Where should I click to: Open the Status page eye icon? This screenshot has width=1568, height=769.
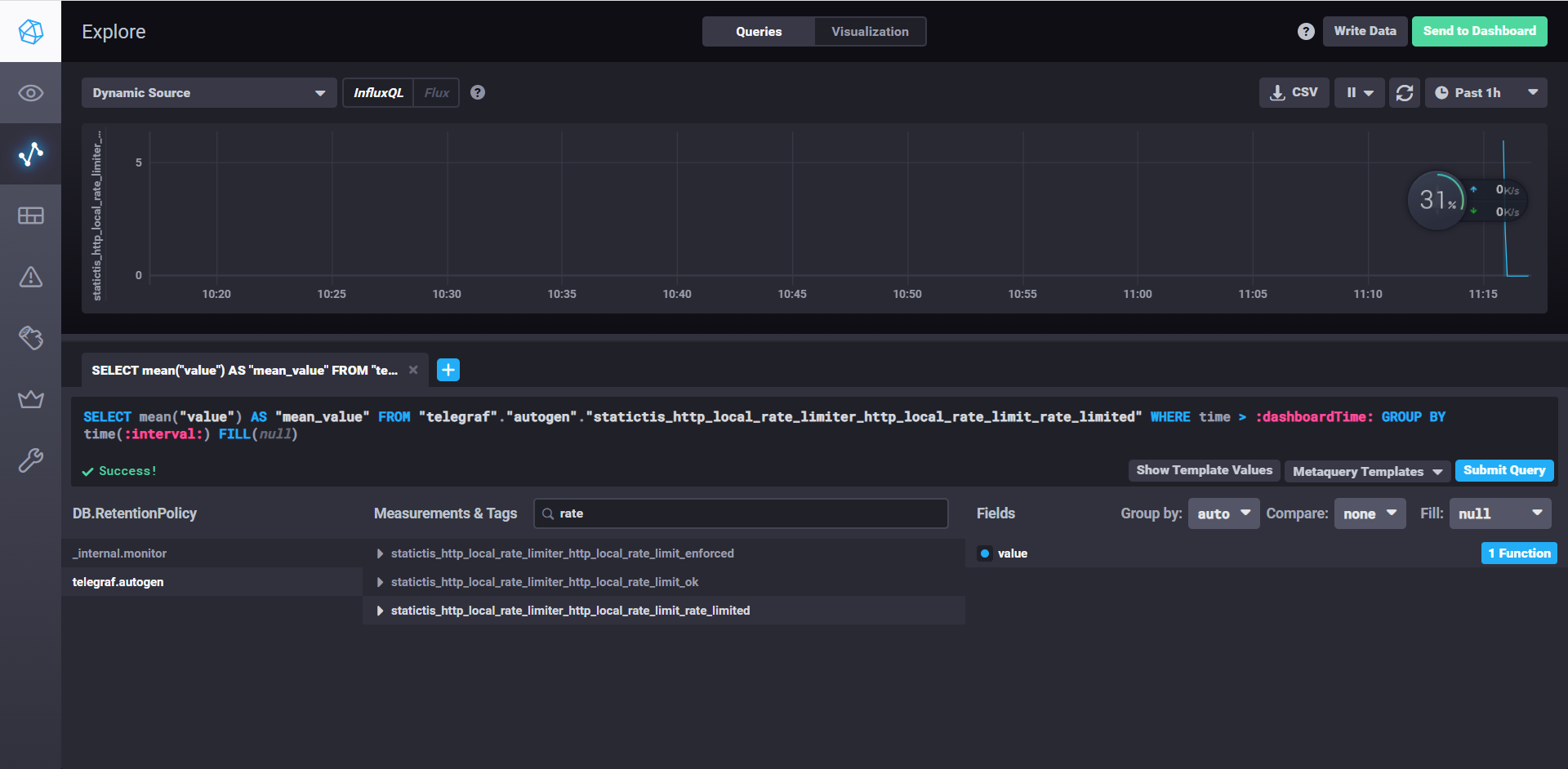coord(30,93)
